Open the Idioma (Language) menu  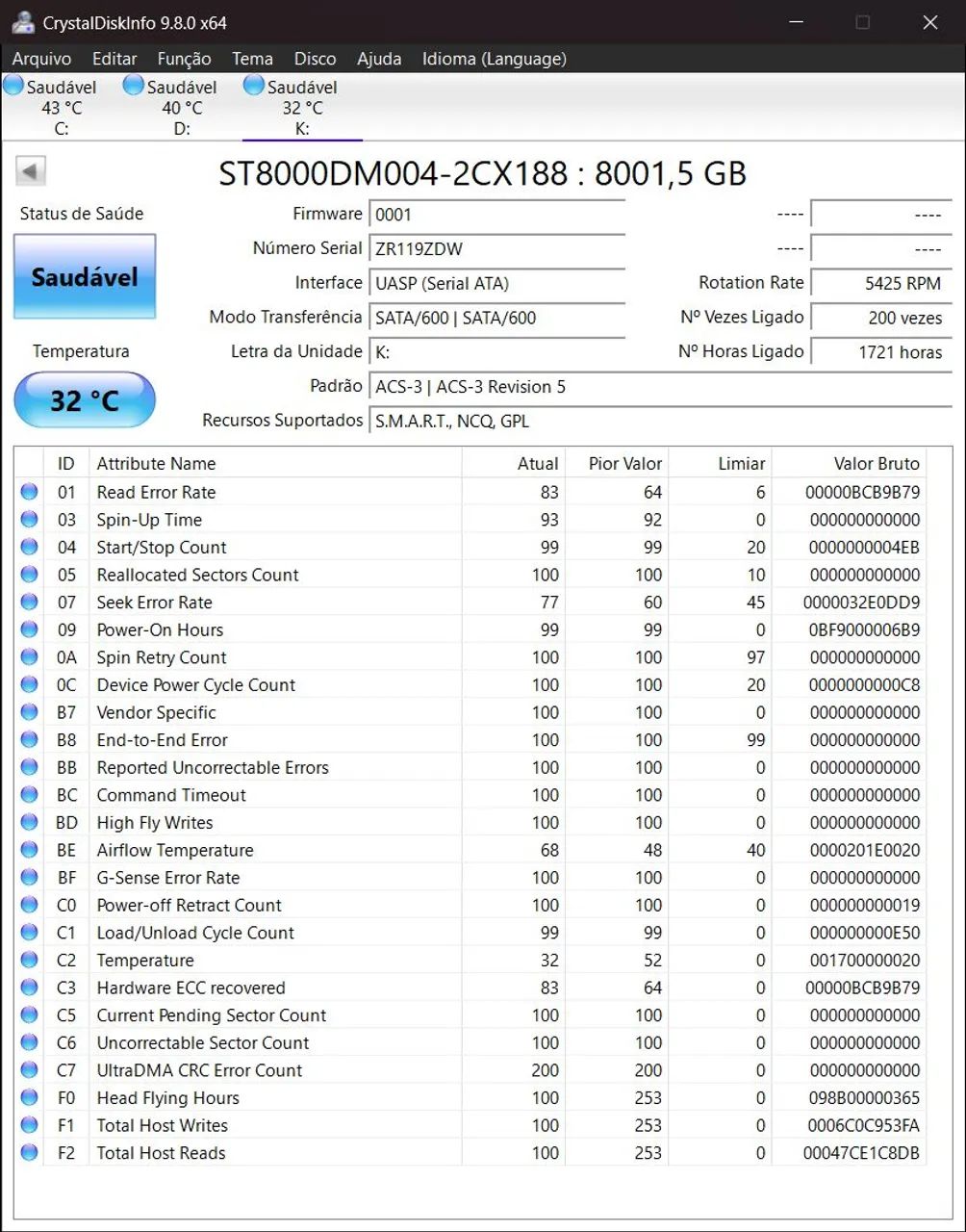pyautogui.click(x=494, y=59)
